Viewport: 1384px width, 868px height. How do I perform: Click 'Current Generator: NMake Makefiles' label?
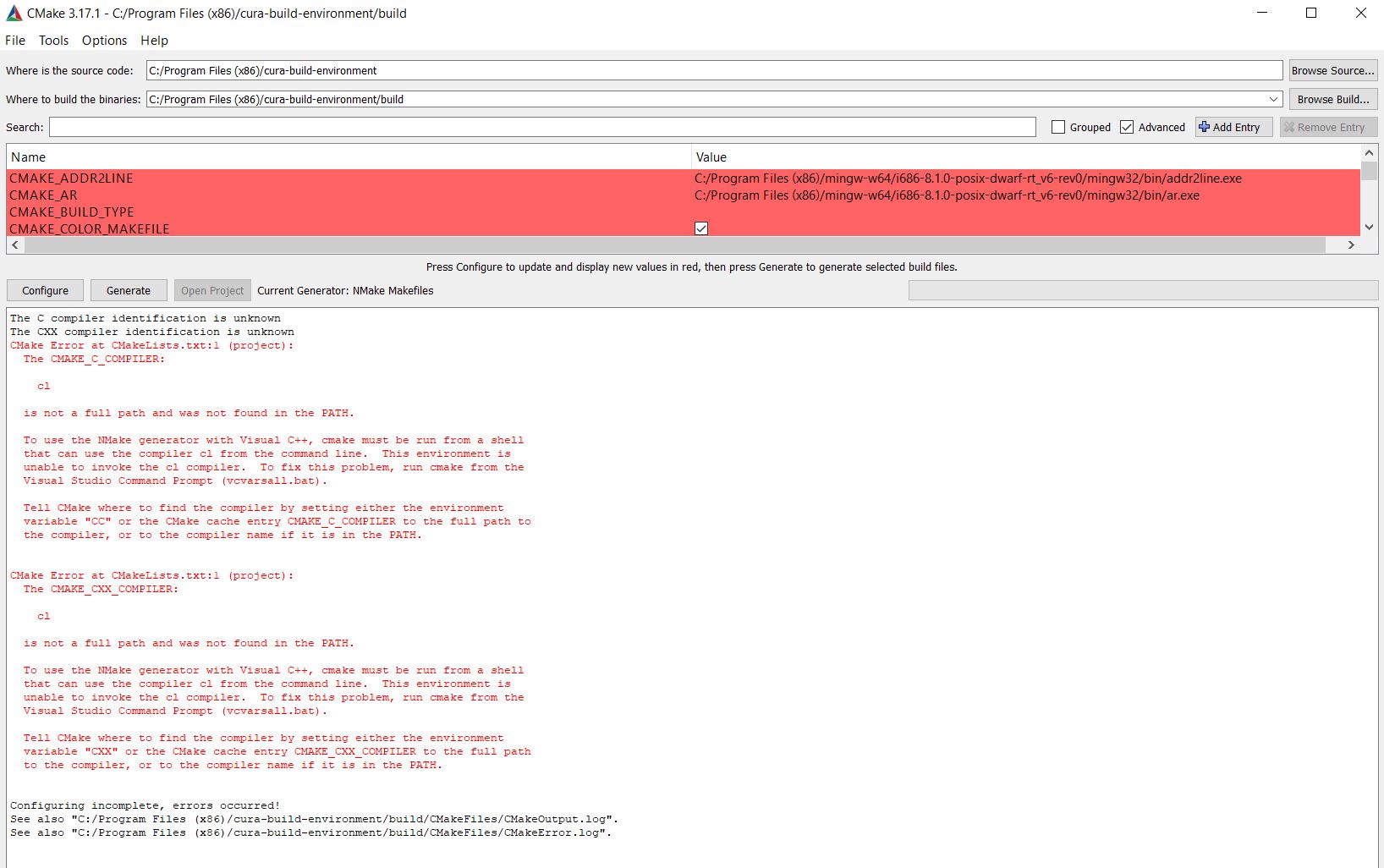(x=345, y=290)
